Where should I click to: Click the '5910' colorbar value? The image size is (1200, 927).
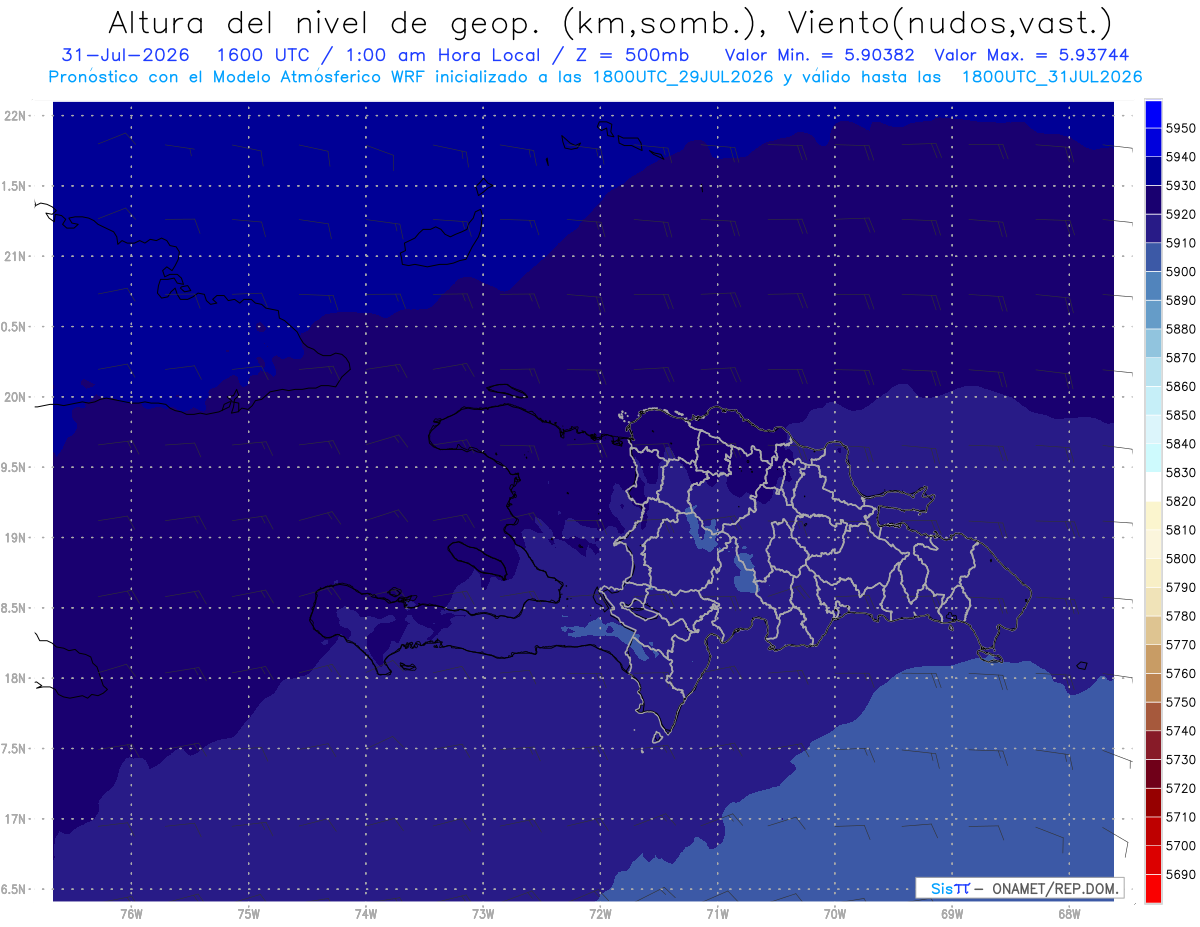[x=1181, y=243]
